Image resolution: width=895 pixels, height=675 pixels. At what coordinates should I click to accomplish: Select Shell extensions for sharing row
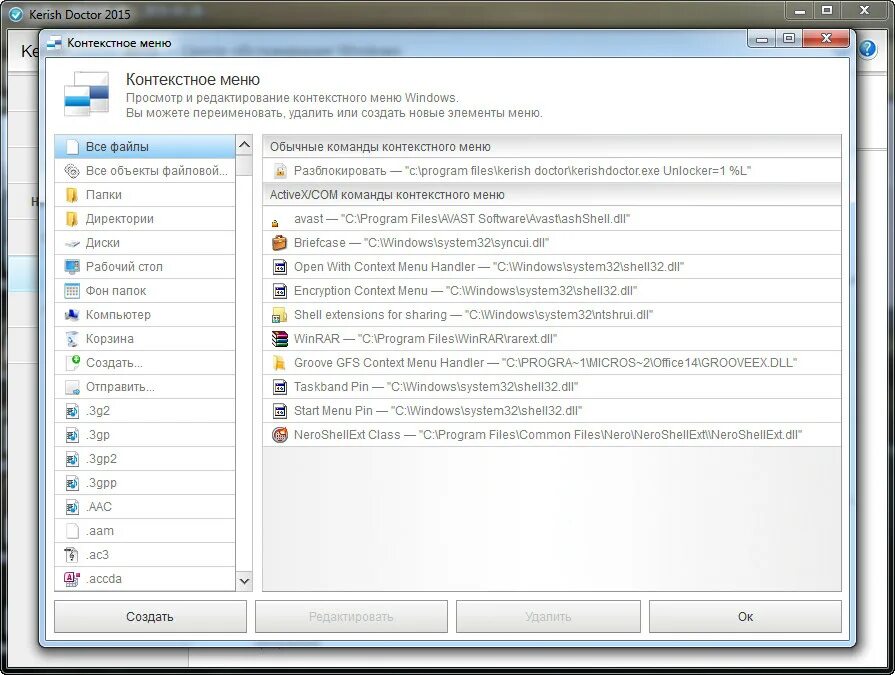[x=552, y=314]
